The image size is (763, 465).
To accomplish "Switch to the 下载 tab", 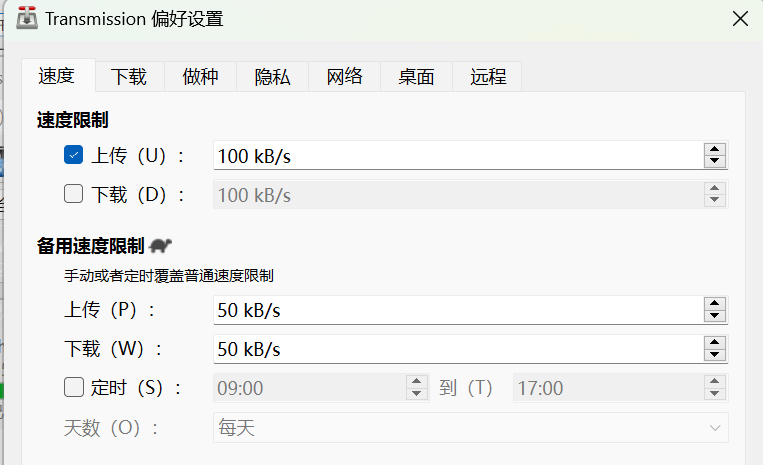I will [129, 76].
